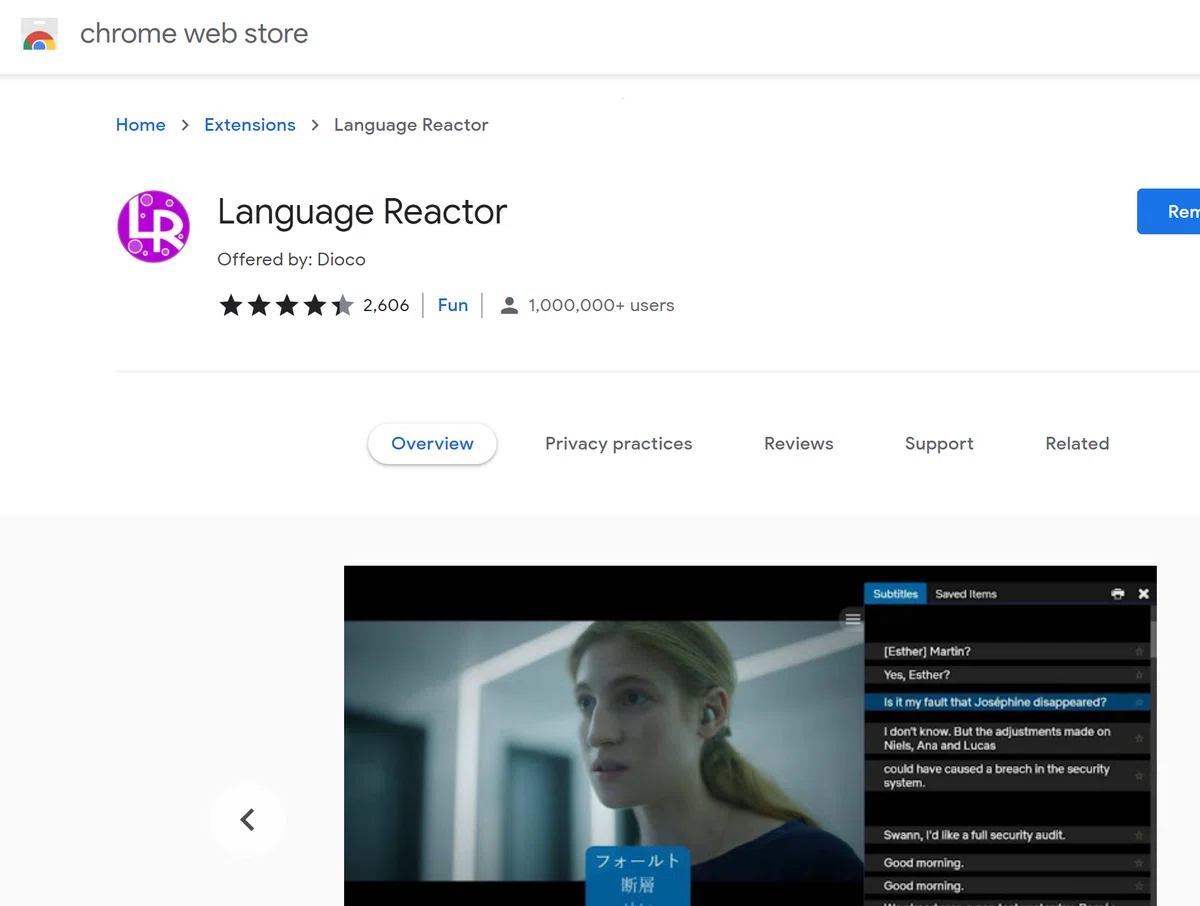Click the printer icon in subtitle panel

point(1117,594)
